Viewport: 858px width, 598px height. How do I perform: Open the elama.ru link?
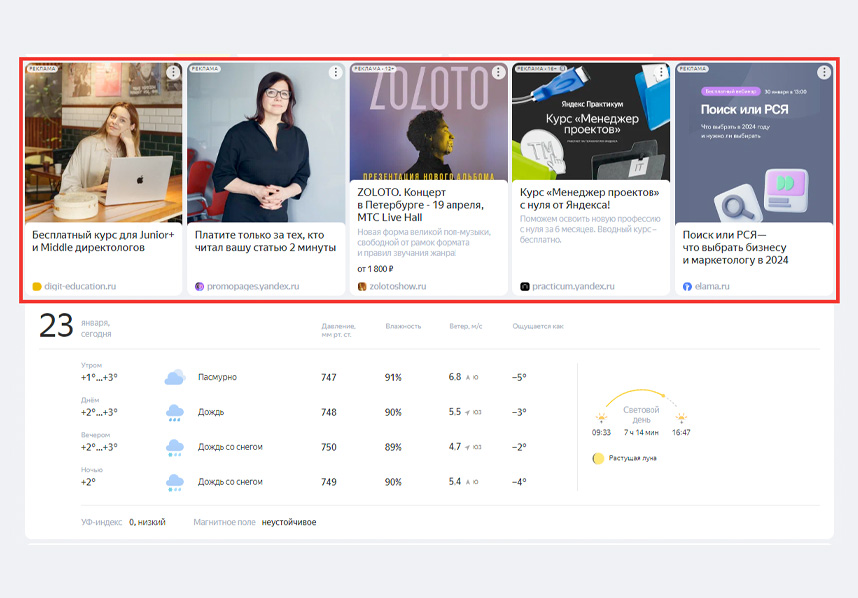pyautogui.click(x=712, y=286)
